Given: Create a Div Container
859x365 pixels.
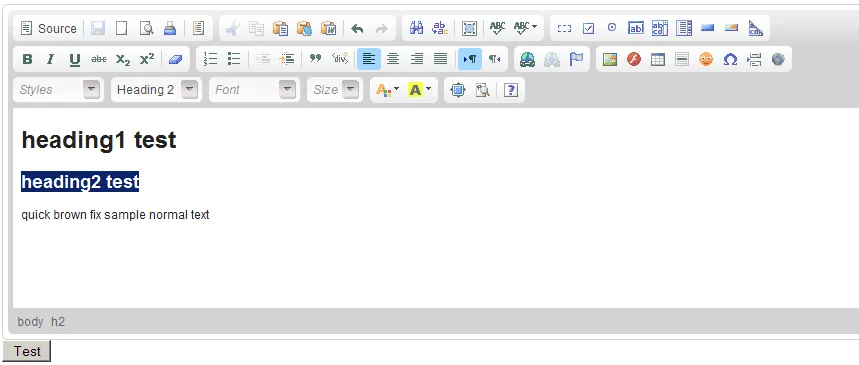Looking at the screenshot, I should (340, 59).
